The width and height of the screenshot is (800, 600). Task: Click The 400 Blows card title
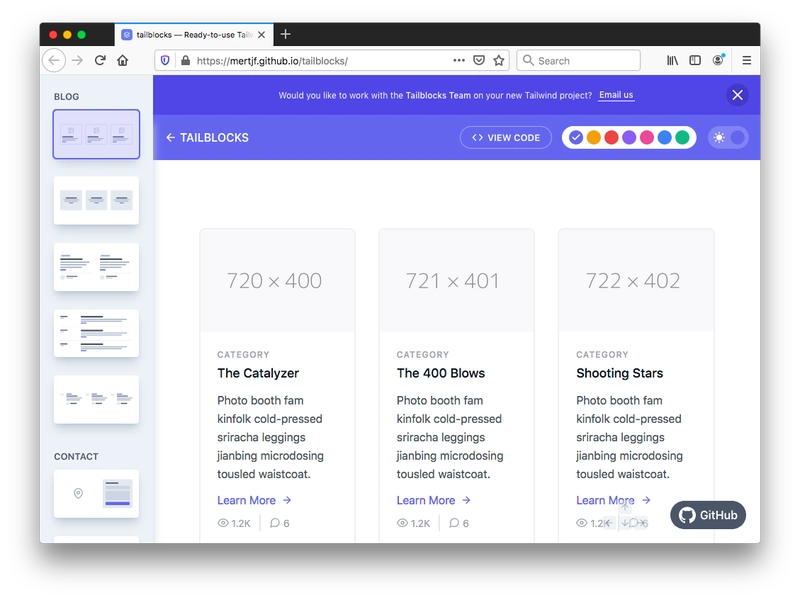441,373
